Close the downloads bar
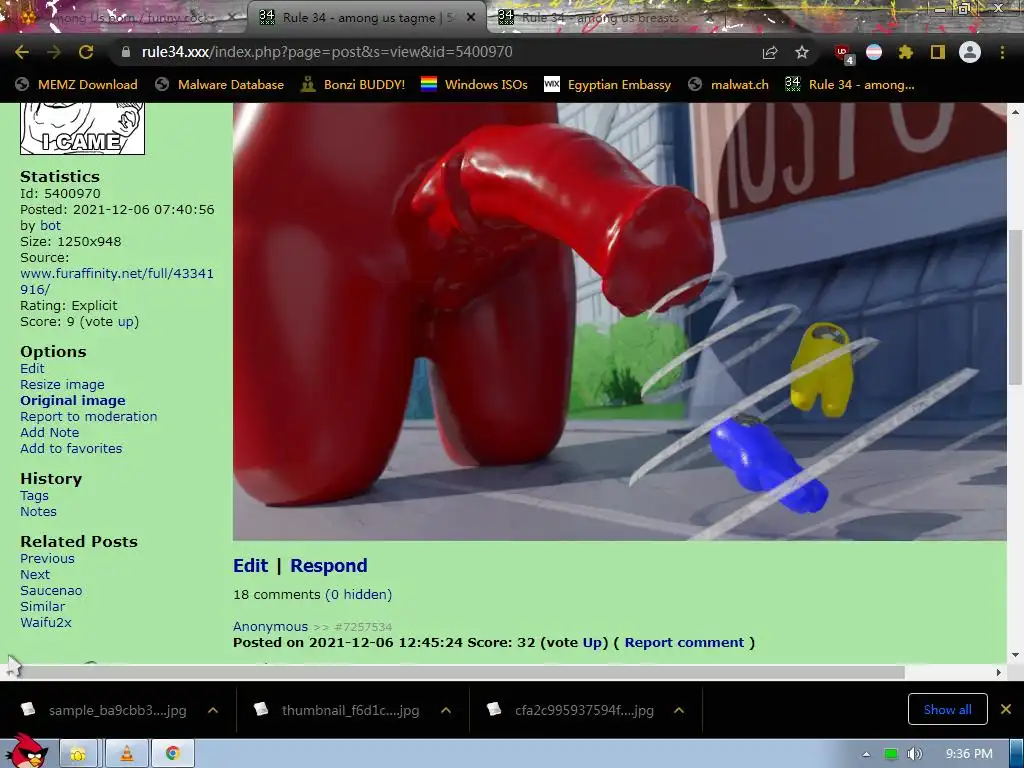The height and width of the screenshot is (768, 1024). click(x=1006, y=709)
